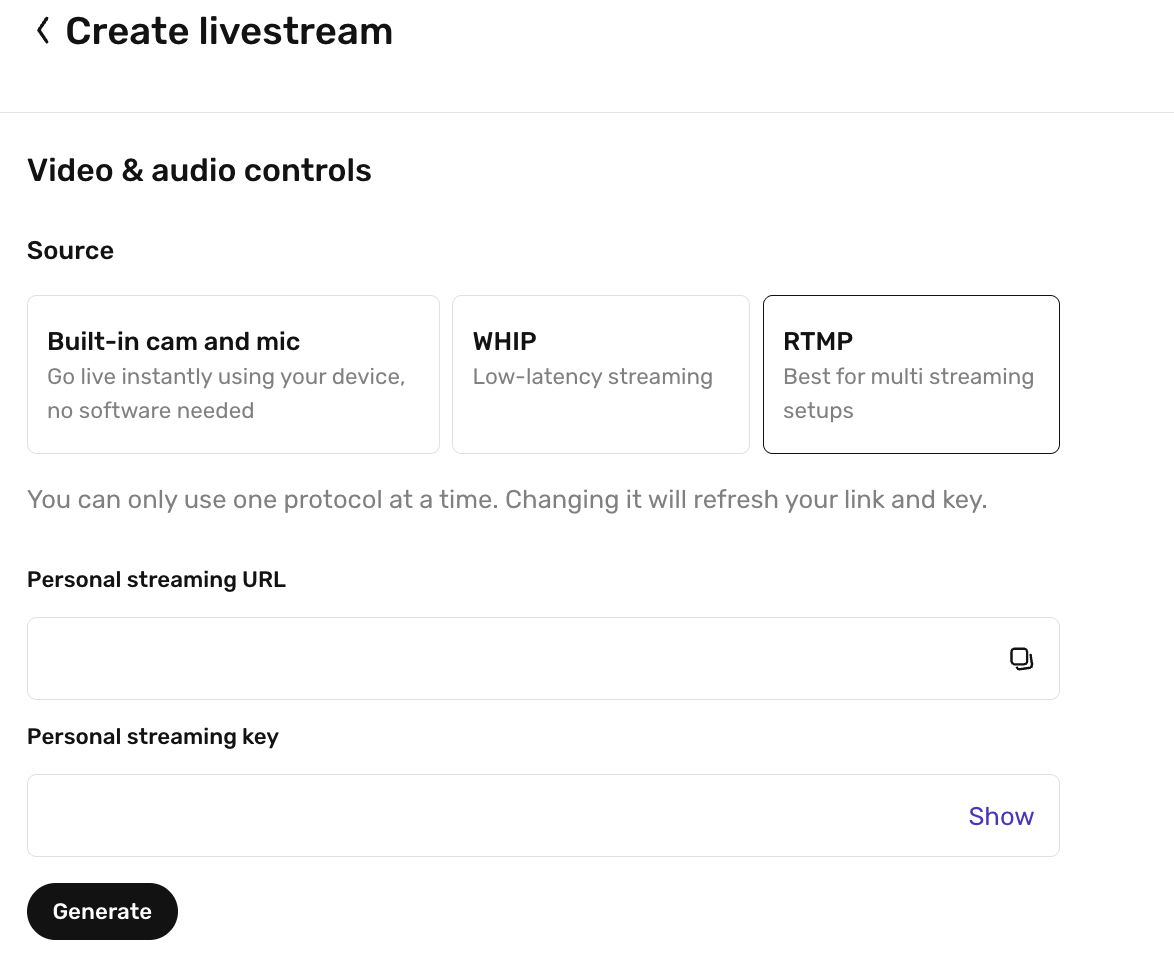1174x956 pixels.
Task: Click the Video & audio controls heading
Action: 199,171
